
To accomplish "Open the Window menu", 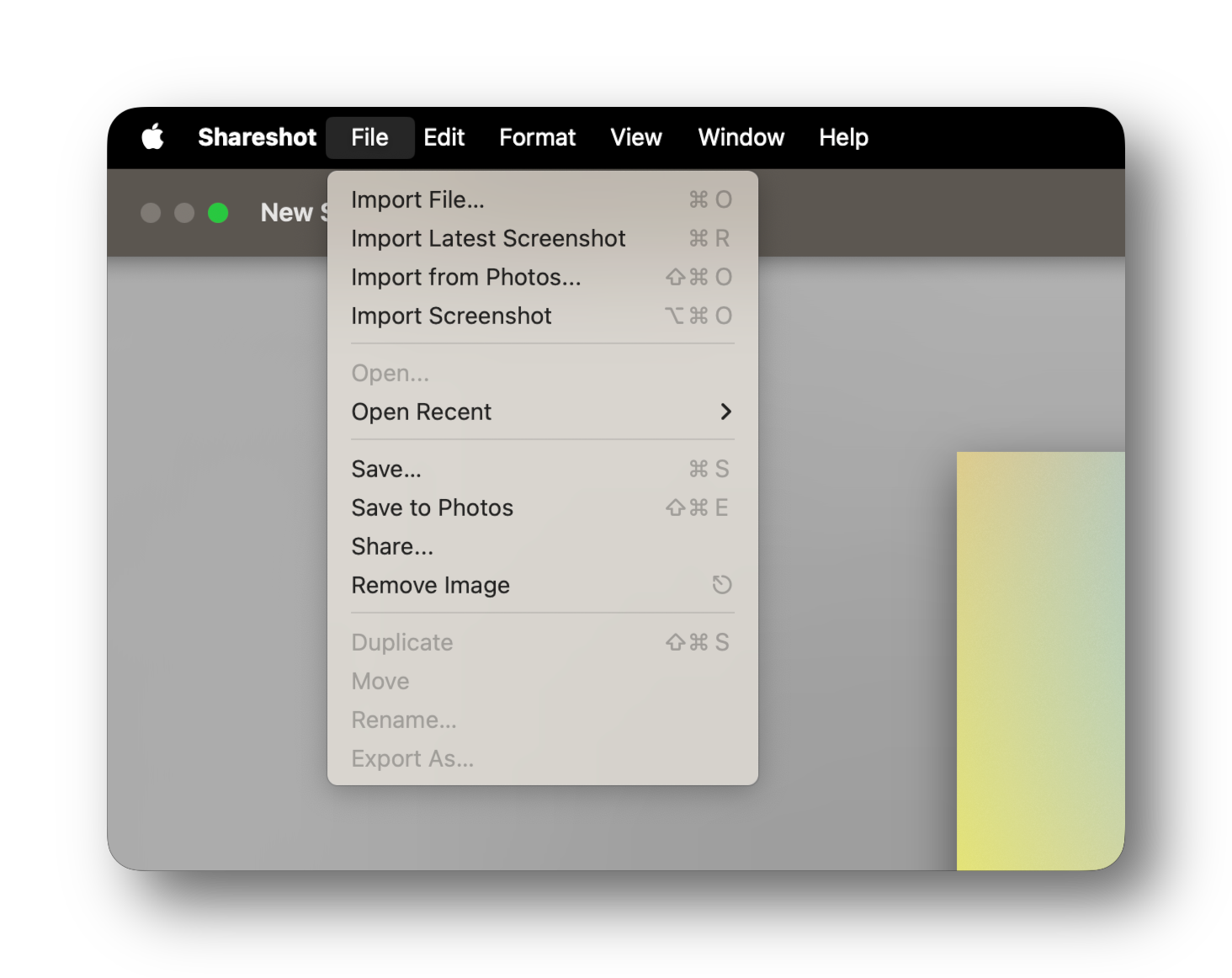I will point(740,137).
